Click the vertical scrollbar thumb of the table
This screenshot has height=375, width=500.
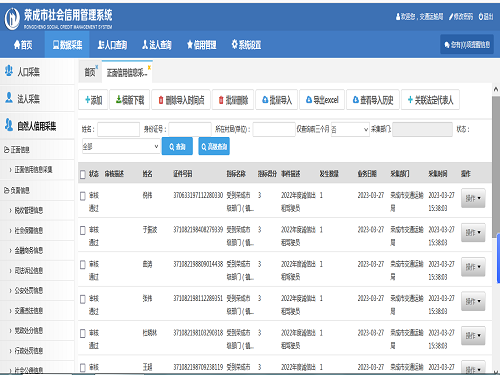(x=496, y=167)
